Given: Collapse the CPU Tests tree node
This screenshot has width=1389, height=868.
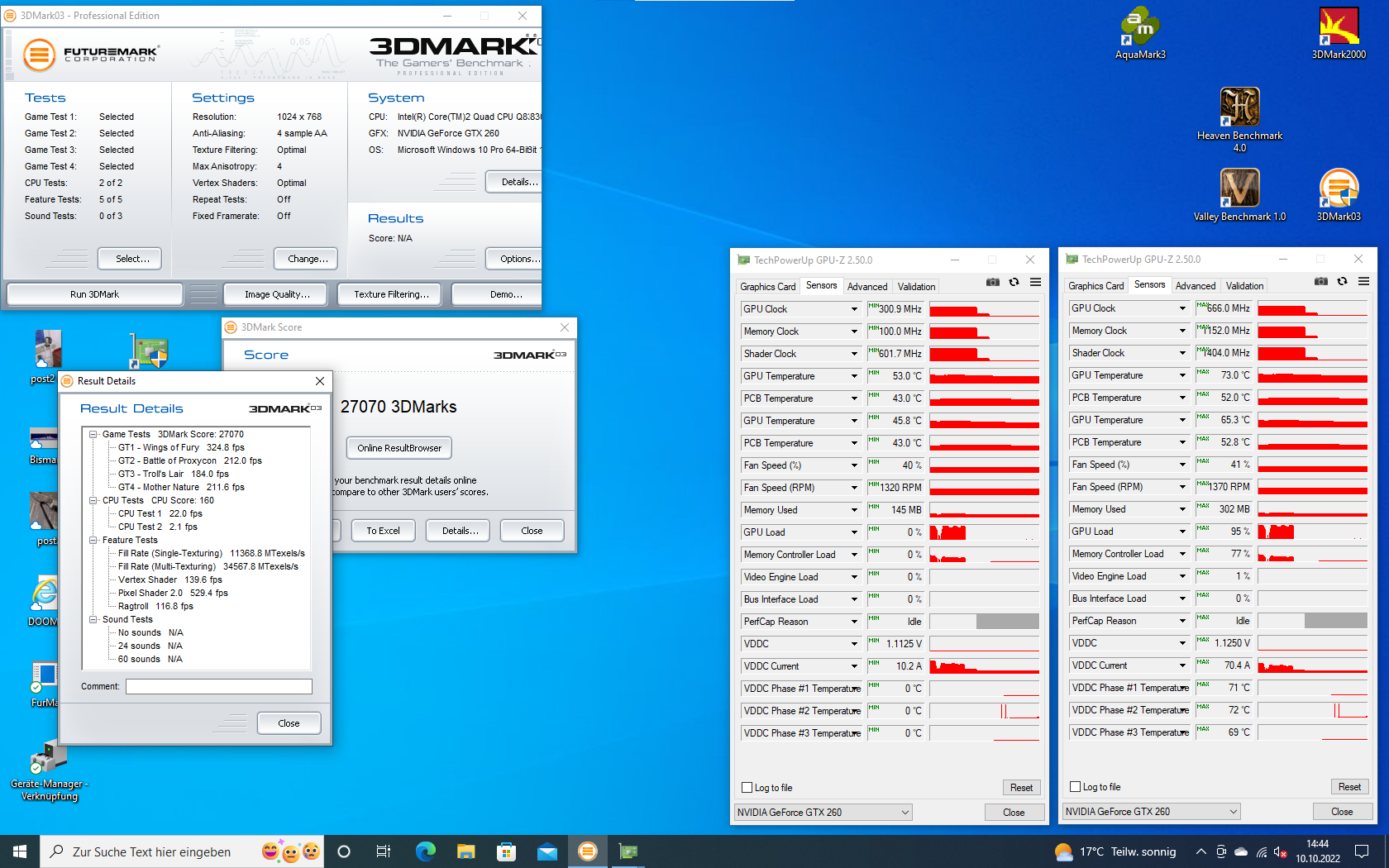Looking at the screenshot, I should click(x=93, y=500).
